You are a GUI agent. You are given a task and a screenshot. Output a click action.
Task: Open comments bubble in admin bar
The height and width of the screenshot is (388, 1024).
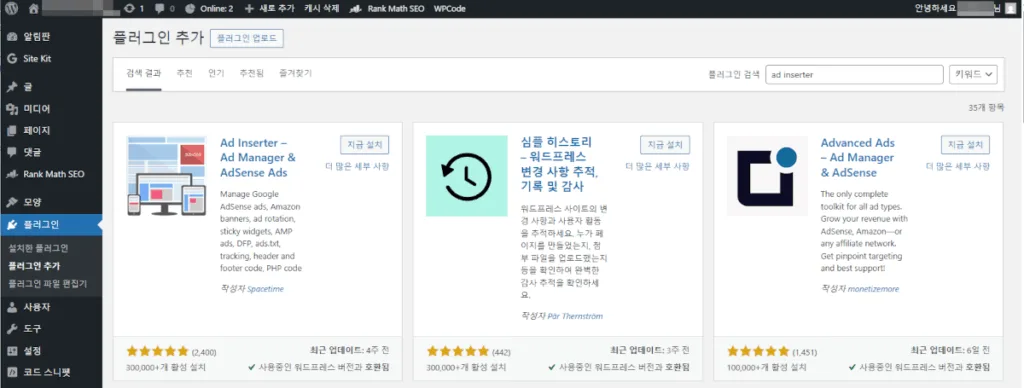[x=165, y=8]
